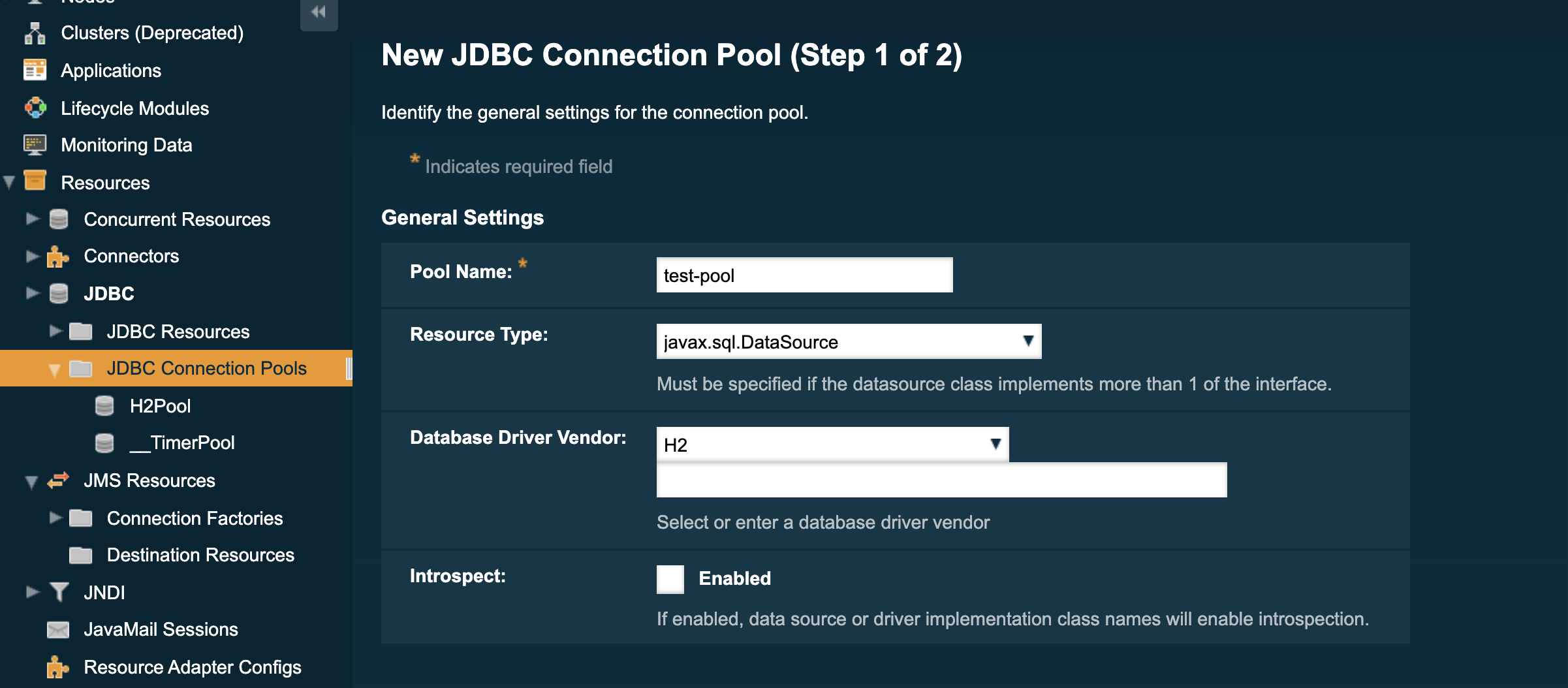Image resolution: width=1568 pixels, height=688 pixels.
Task: Click the JMS Resources arrows icon
Action: pyautogui.click(x=59, y=480)
